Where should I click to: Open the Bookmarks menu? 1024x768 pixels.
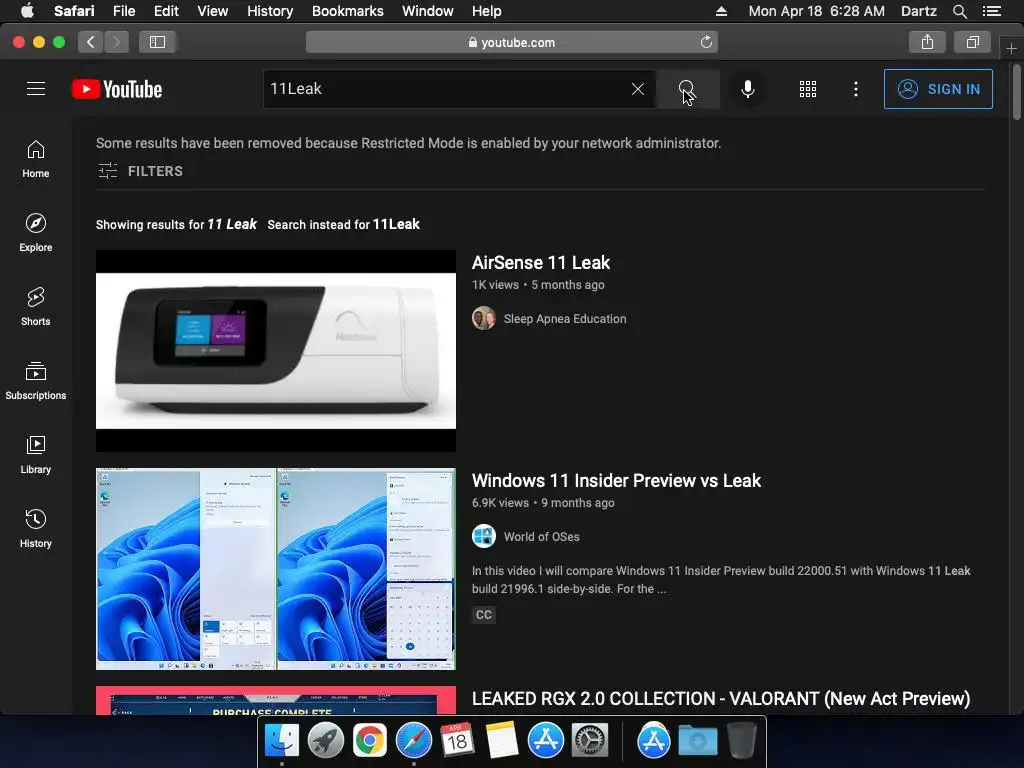tap(347, 11)
